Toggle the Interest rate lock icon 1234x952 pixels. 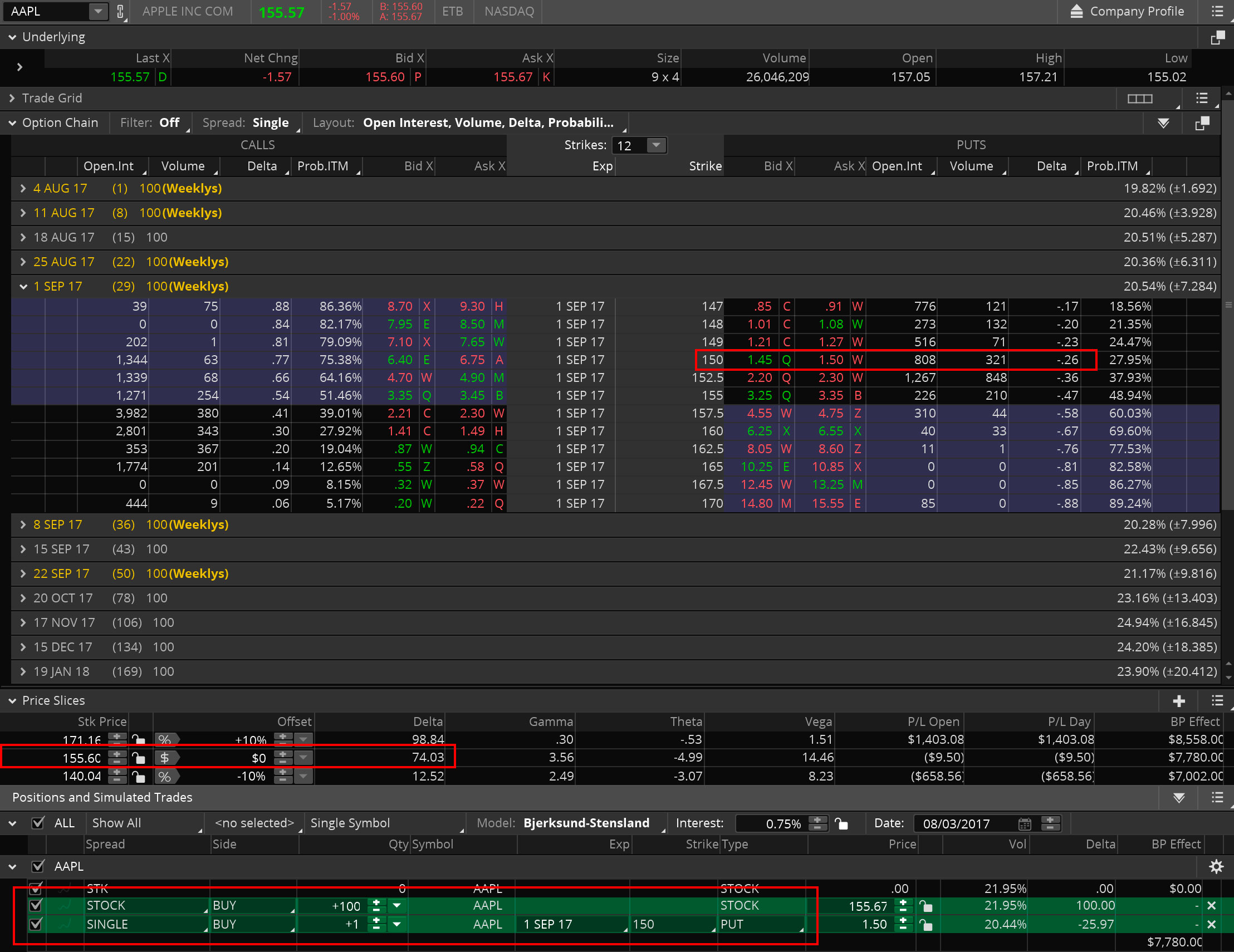[x=841, y=824]
